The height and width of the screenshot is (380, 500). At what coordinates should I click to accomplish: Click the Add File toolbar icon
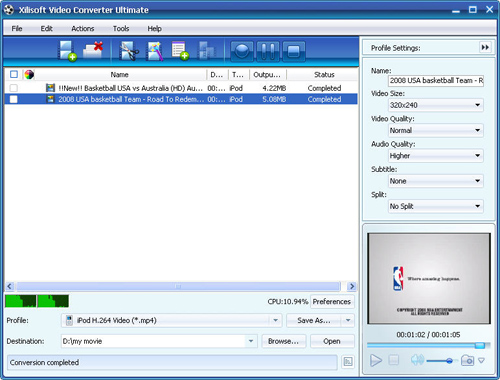[67, 51]
